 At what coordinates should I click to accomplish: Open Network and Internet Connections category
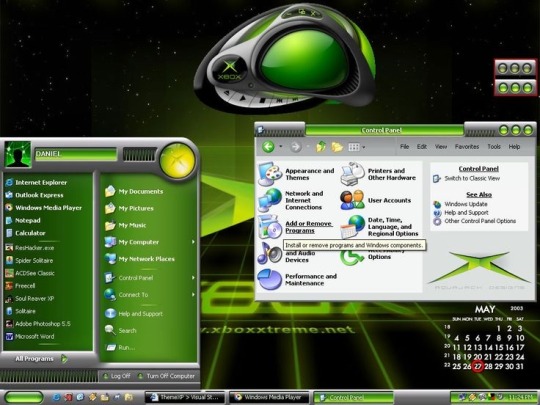[x=290, y=200]
